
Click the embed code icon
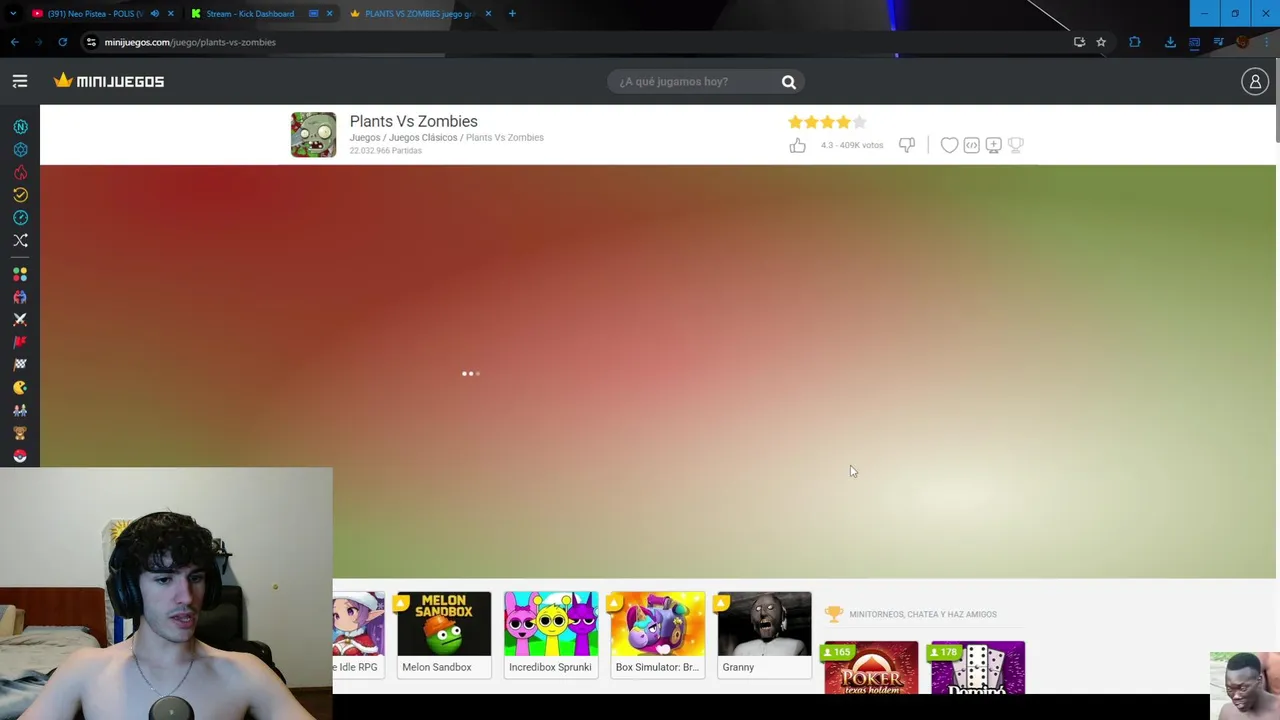[x=971, y=146]
